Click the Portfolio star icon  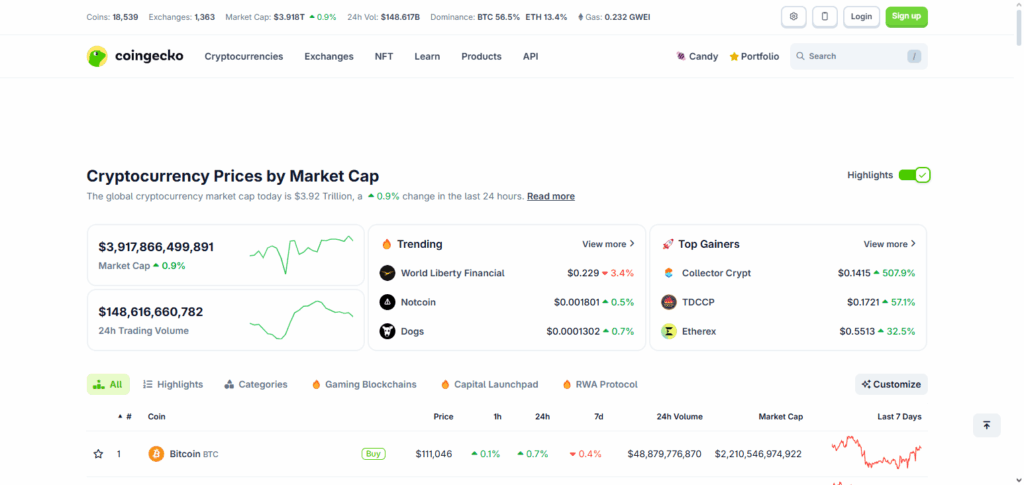click(x=734, y=57)
